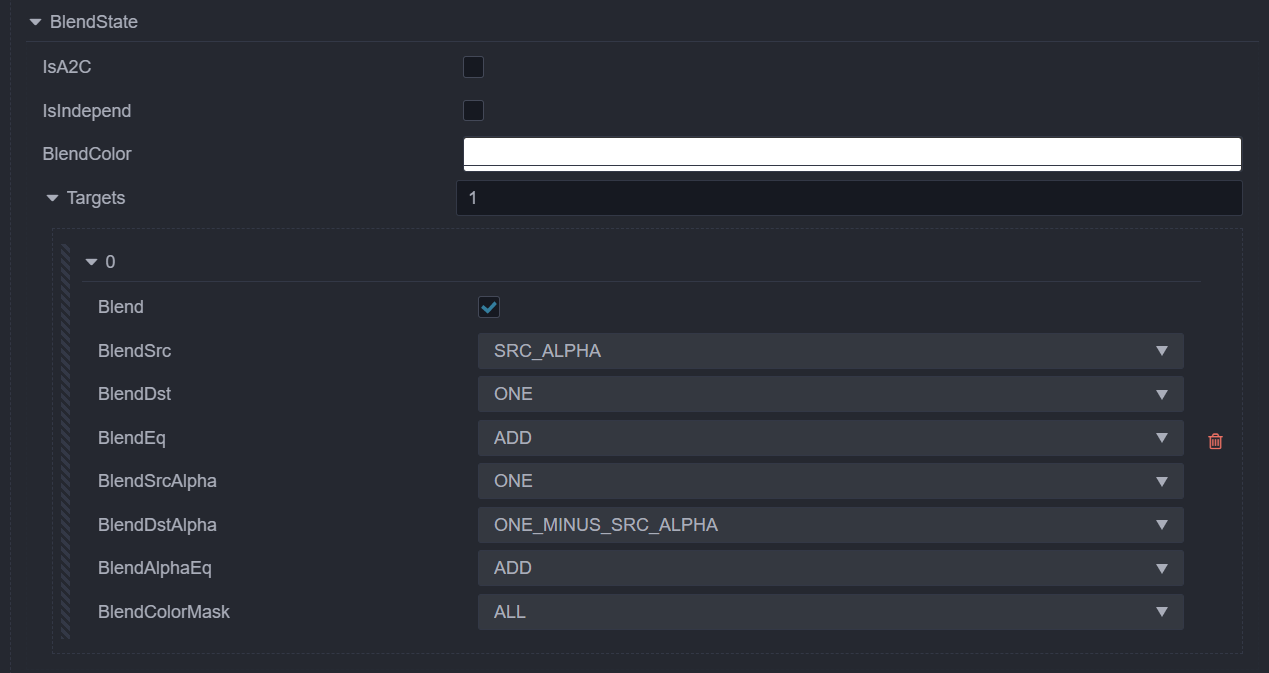Screen dimensions: 1269x673
Task: Click the Targets count input field
Action: (x=849, y=198)
